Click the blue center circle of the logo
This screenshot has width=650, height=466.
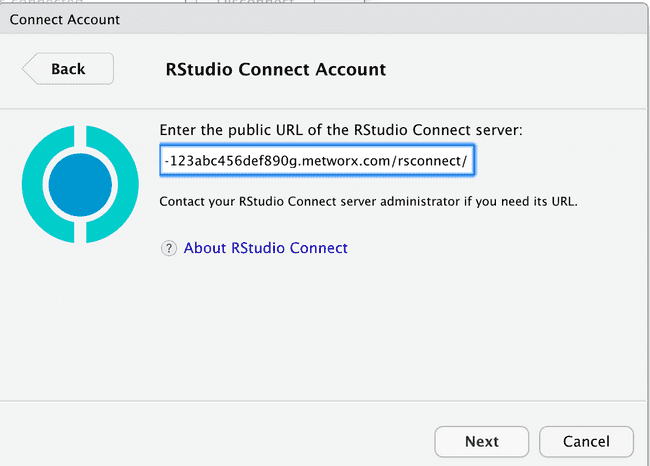click(80, 185)
